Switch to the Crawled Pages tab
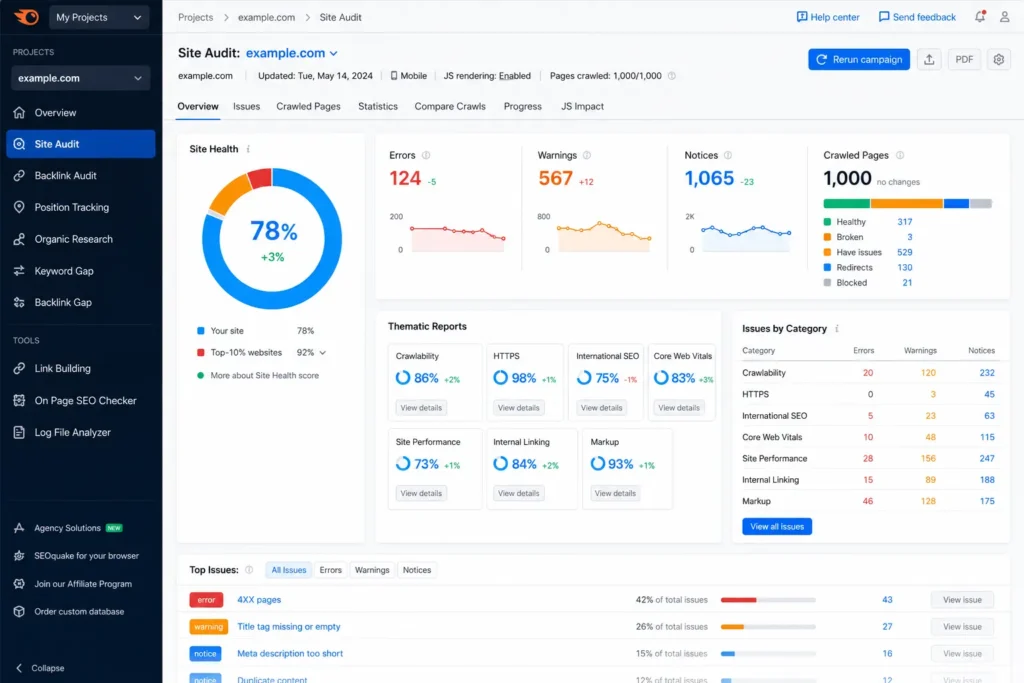 point(308,106)
